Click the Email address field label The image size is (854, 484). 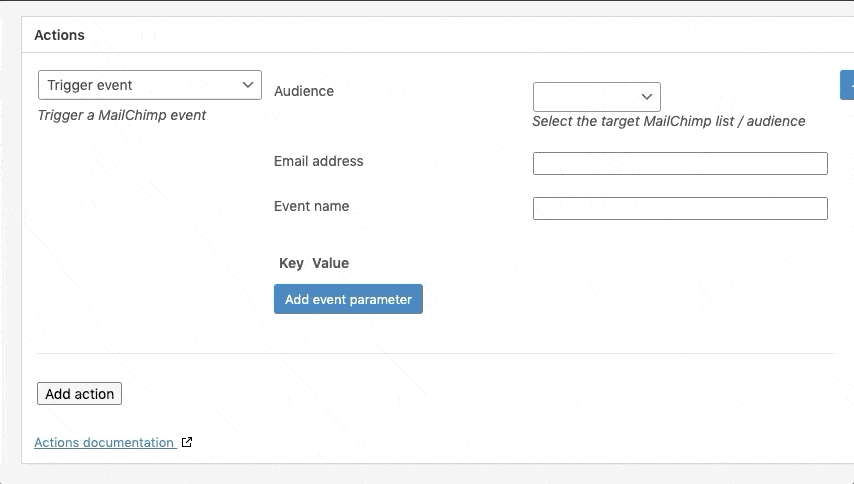pos(318,161)
